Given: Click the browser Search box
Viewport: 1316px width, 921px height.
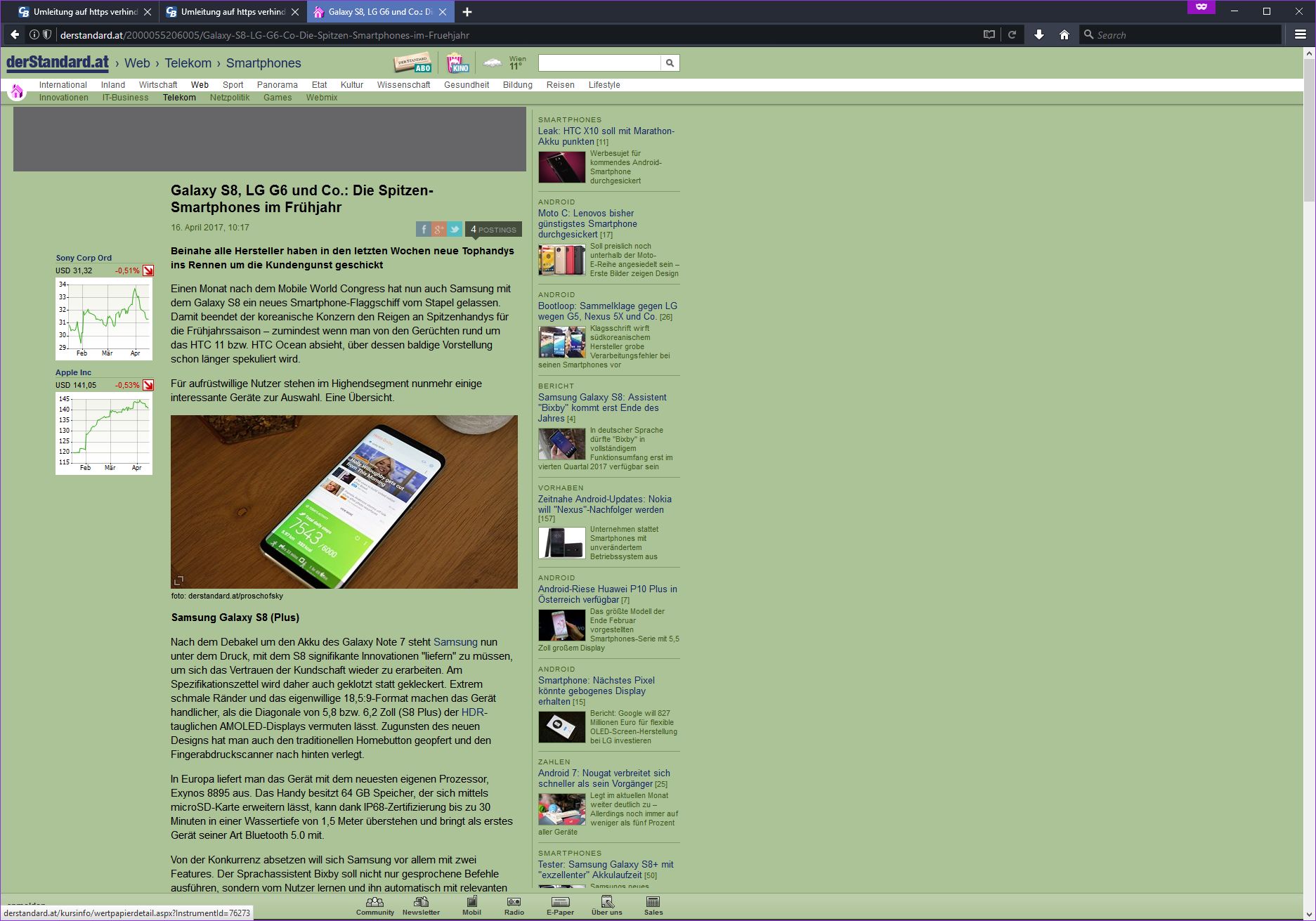Looking at the screenshot, I should pos(1180,34).
